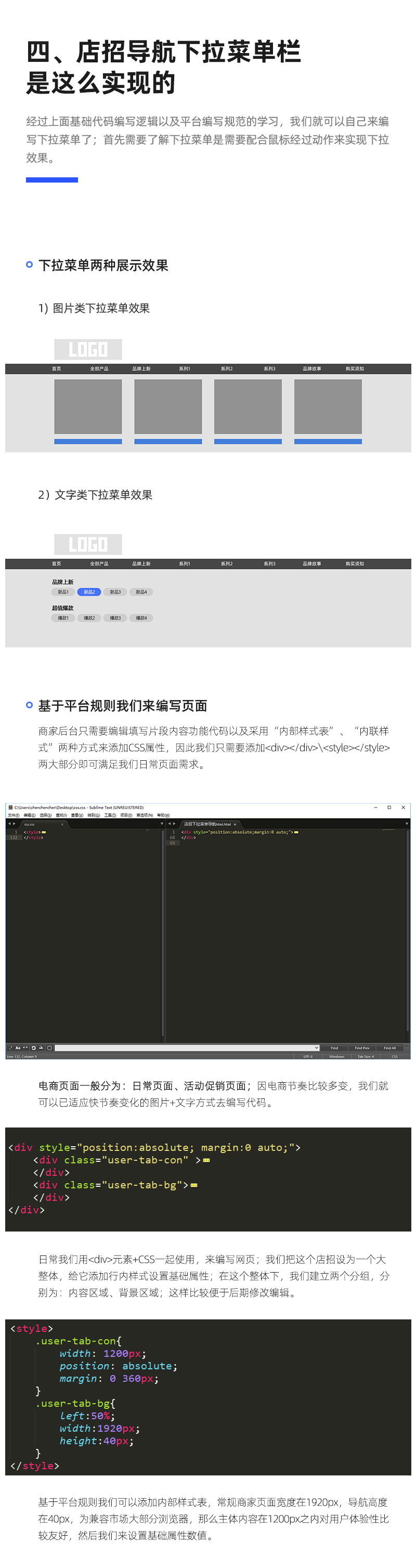Toggle case sensitive Aa option in find panel
Viewport: 416px width, 1568px height.
pos(18,1047)
